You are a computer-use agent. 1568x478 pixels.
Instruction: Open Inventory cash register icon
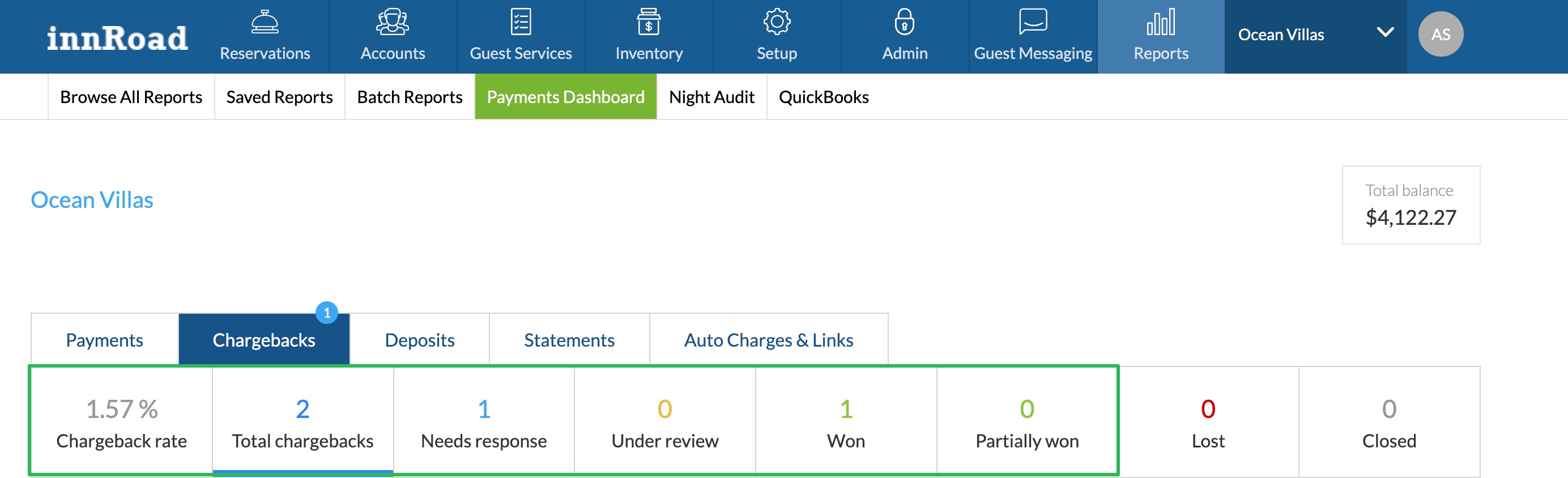tap(649, 22)
